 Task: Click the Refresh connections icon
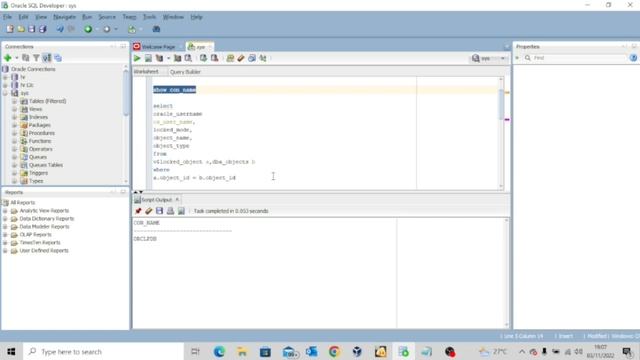pyautogui.click(x=26, y=58)
